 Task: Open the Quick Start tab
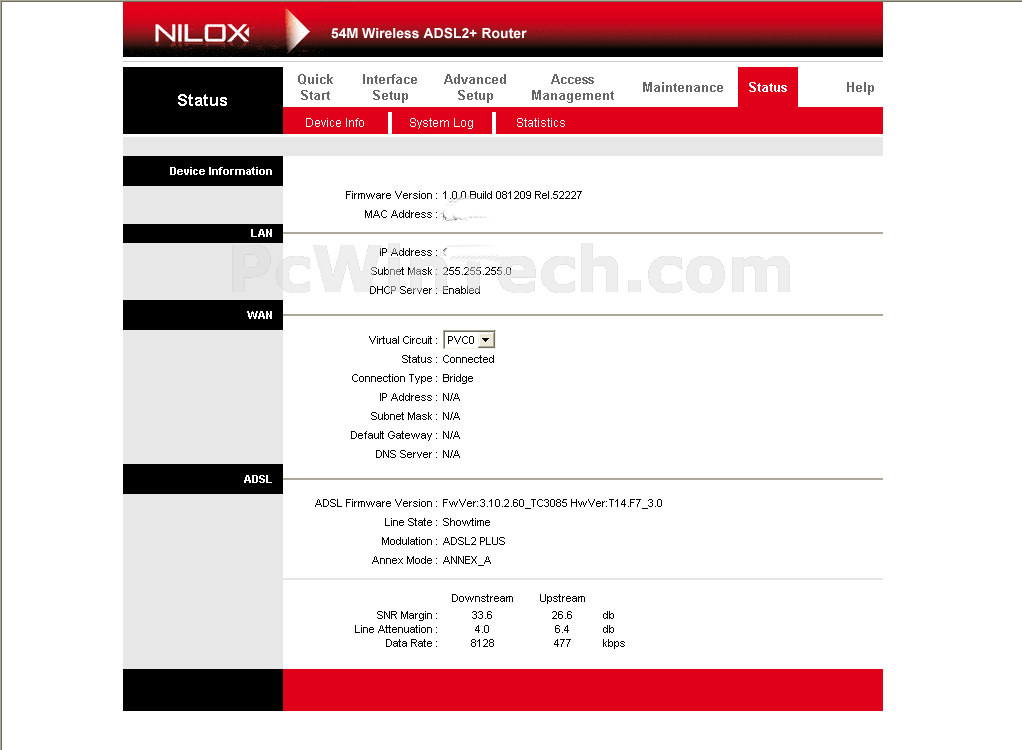point(315,87)
